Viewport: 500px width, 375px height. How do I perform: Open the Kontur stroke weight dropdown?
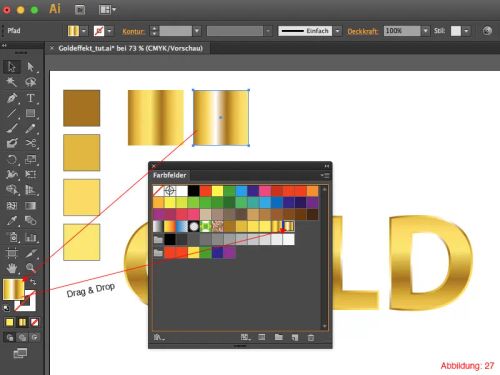tap(197, 31)
